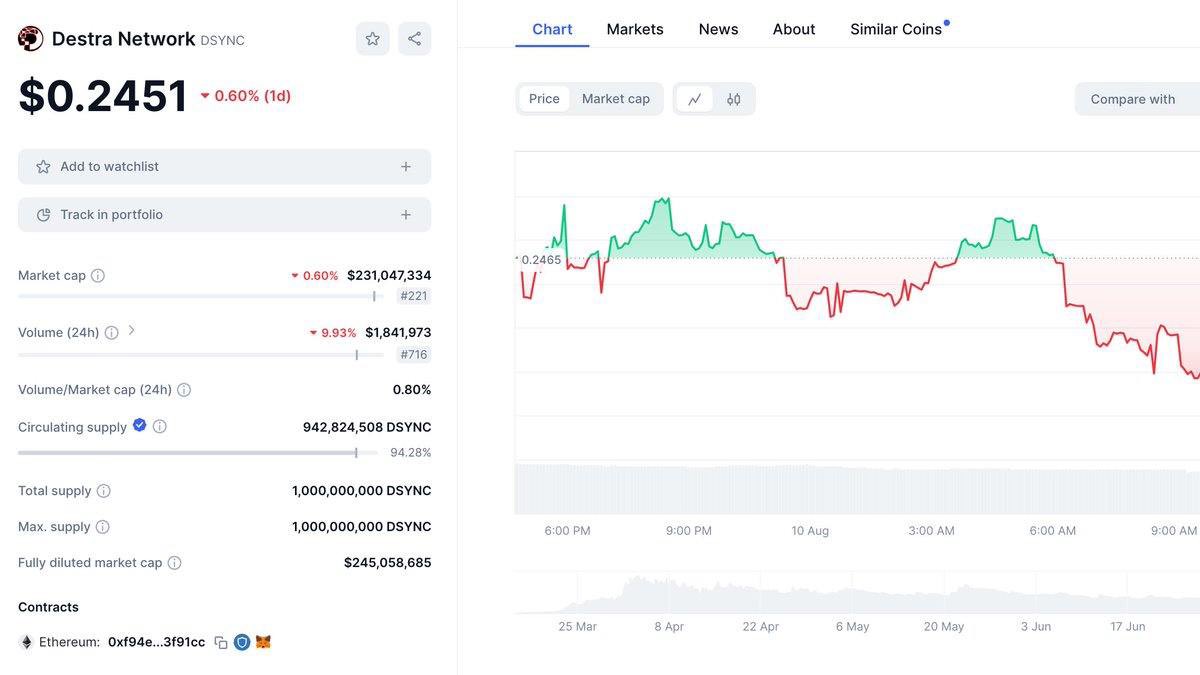Switch to the News tab
The image size is (1200, 675).
click(x=718, y=29)
